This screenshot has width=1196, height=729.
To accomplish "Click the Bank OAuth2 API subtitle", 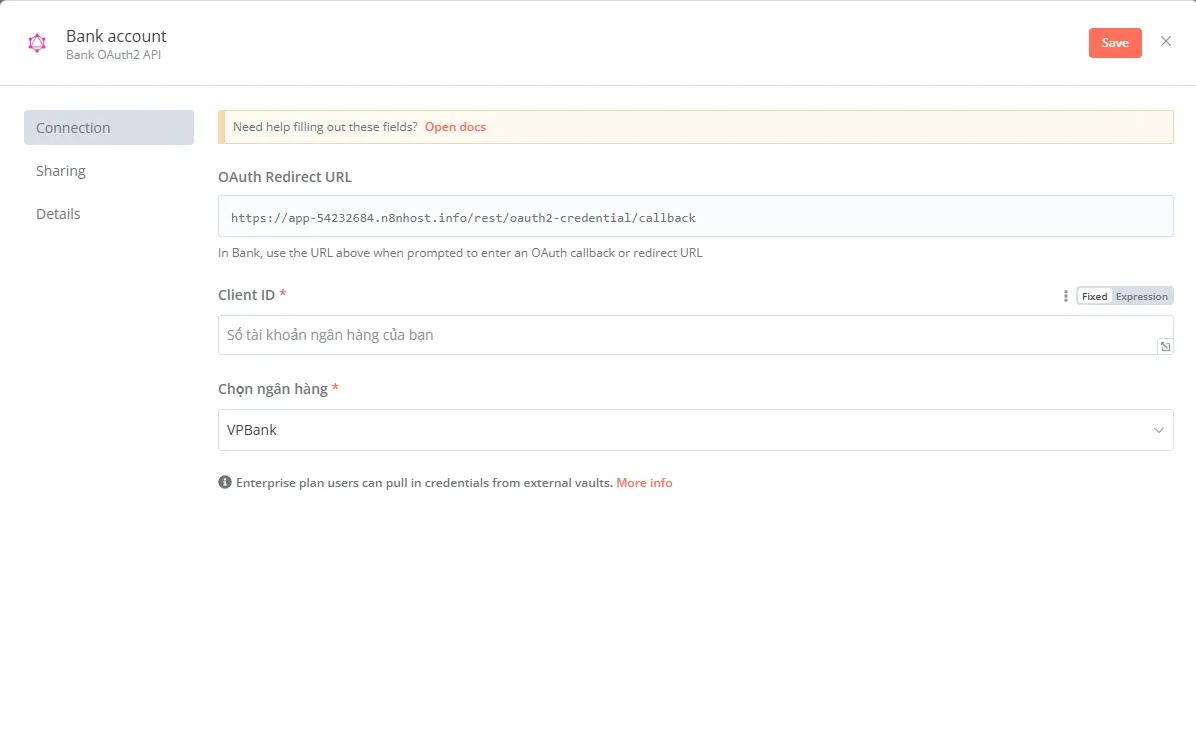I will [x=113, y=55].
